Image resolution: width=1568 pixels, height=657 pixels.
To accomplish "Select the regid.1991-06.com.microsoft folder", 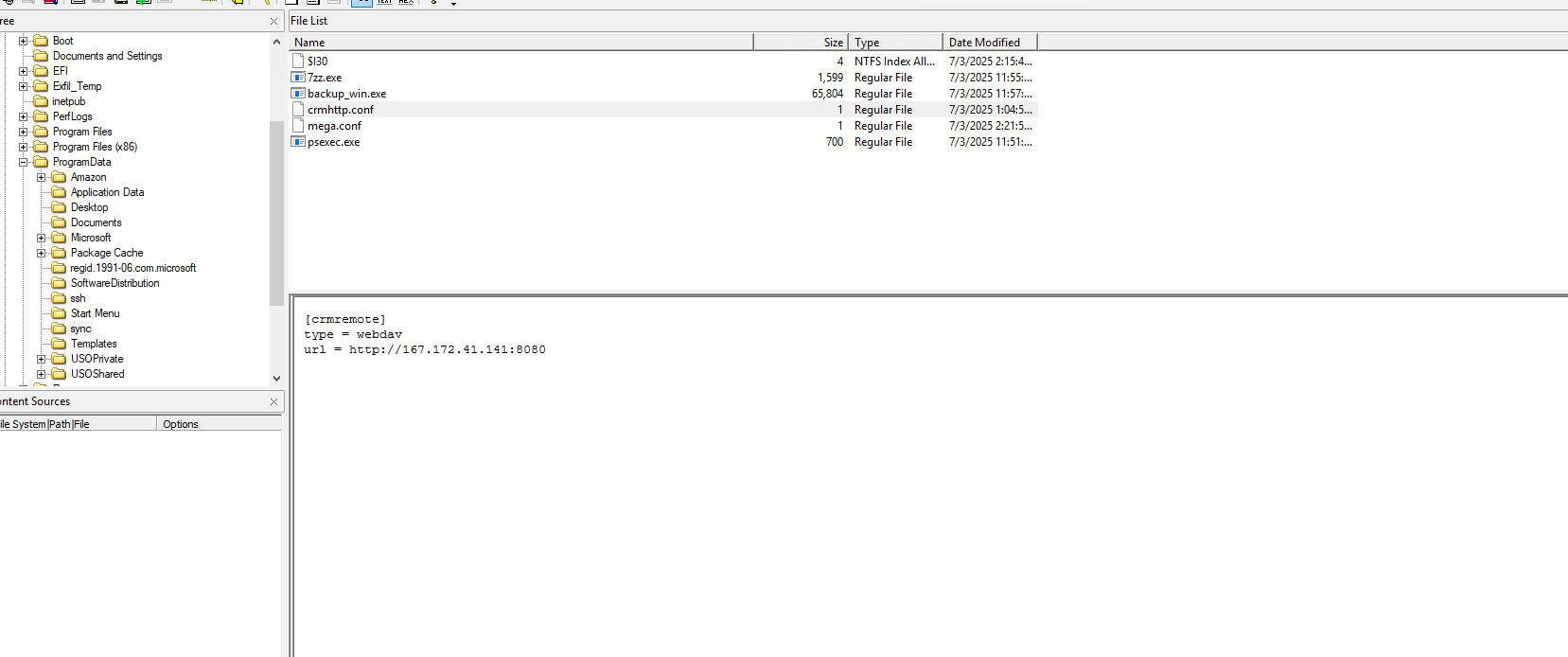I will (133, 268).
